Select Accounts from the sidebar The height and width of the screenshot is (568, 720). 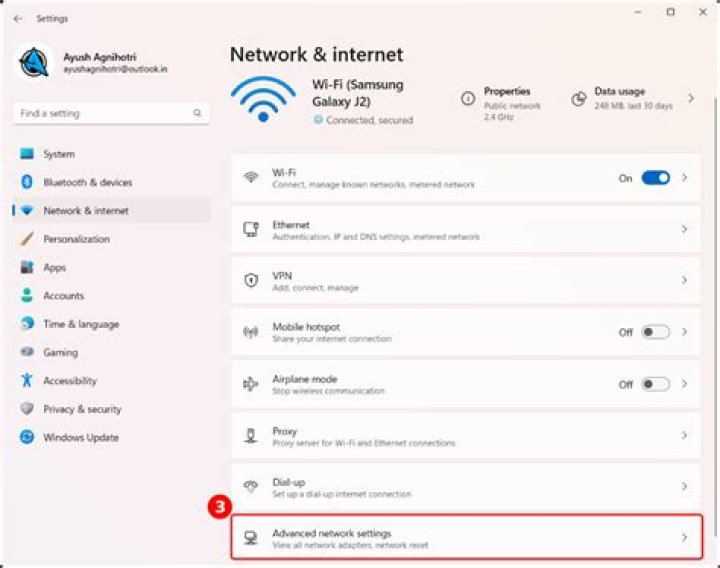click(x=64, y=296)
